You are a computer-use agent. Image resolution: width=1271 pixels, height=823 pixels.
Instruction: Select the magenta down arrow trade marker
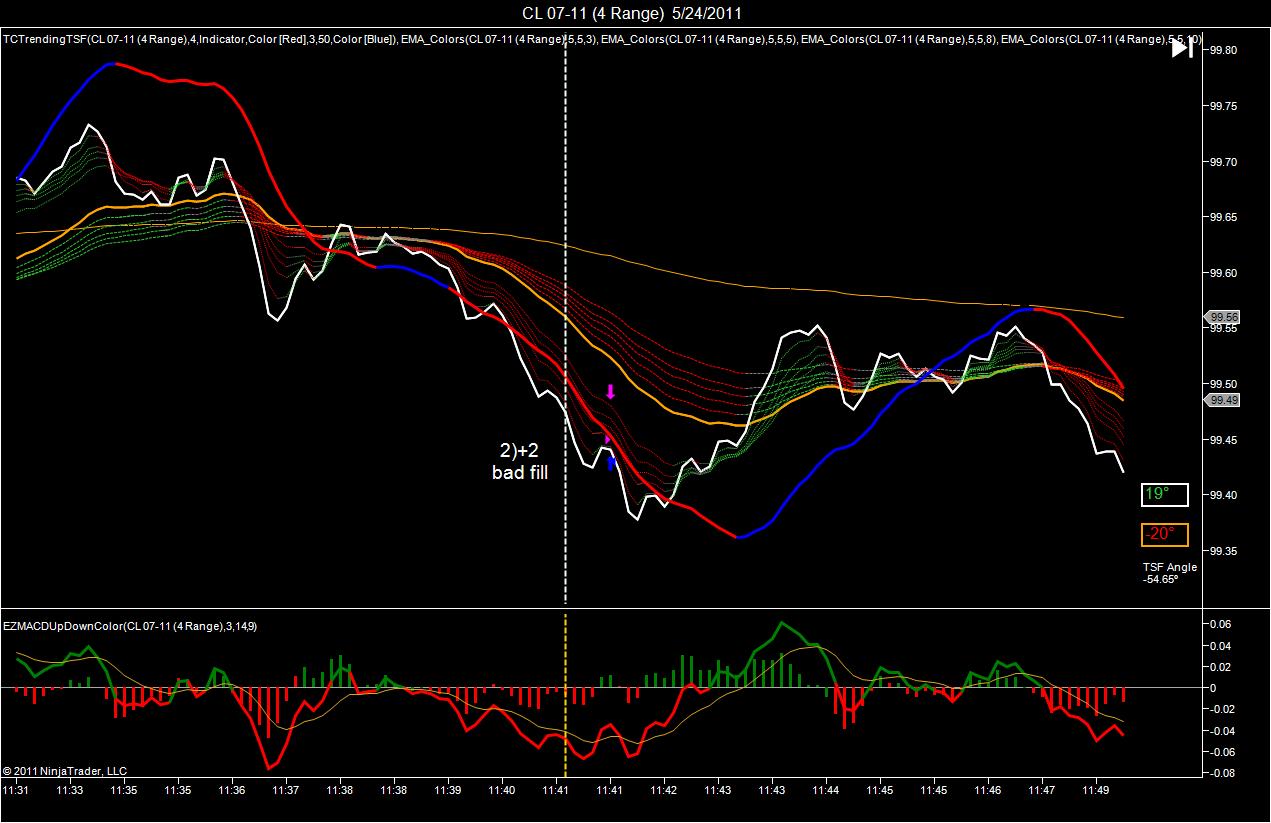click(611, 392)
